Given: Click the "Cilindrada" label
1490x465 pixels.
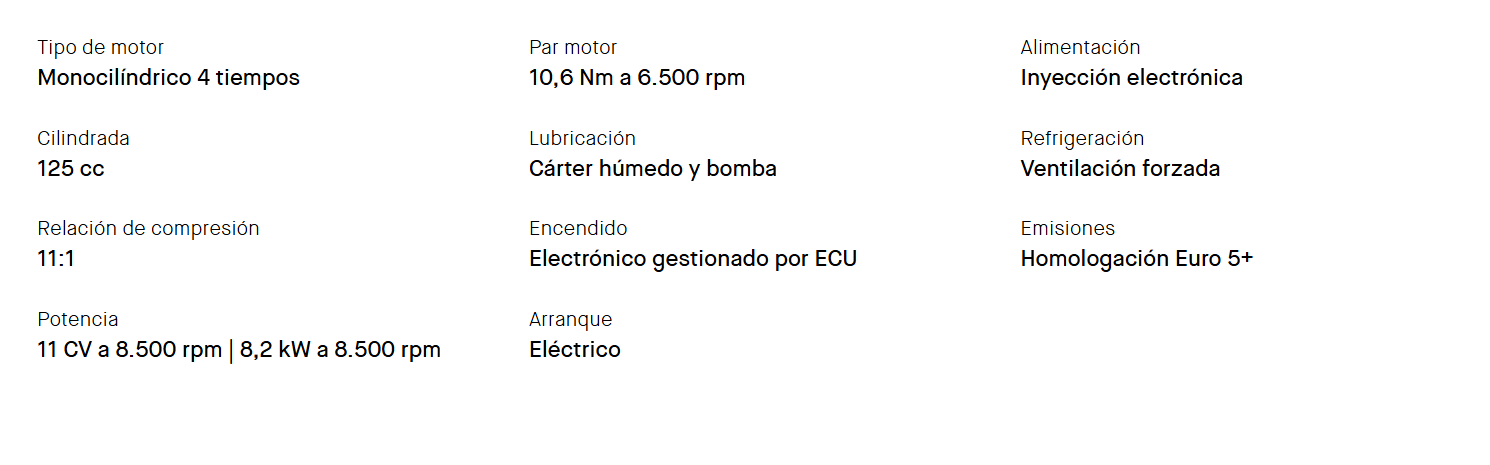Looking at the screenshot, I should pos(83,138).
